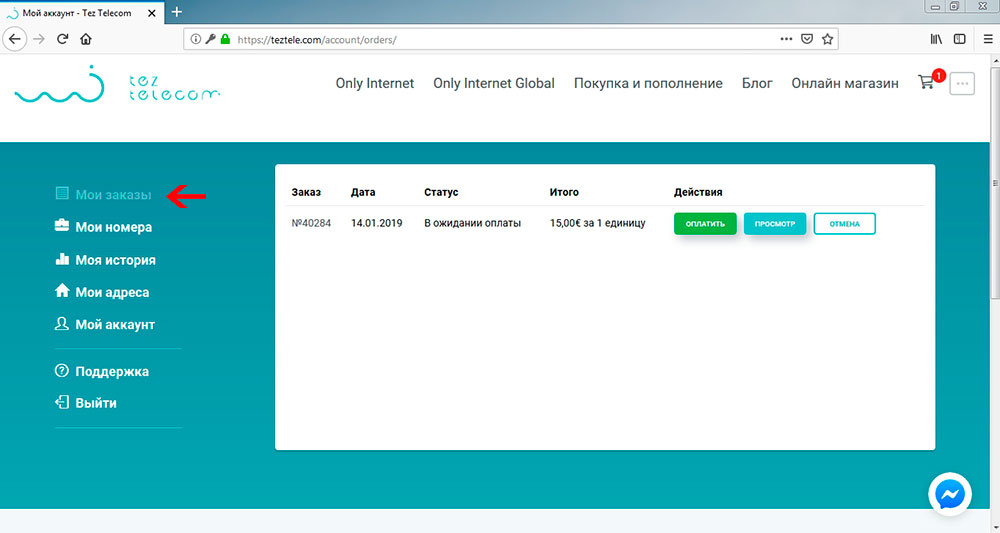Pay the order with the ОПЛАТИТЬ button
The height and width of the screenshot is (533, 1000).
point(705,224)
